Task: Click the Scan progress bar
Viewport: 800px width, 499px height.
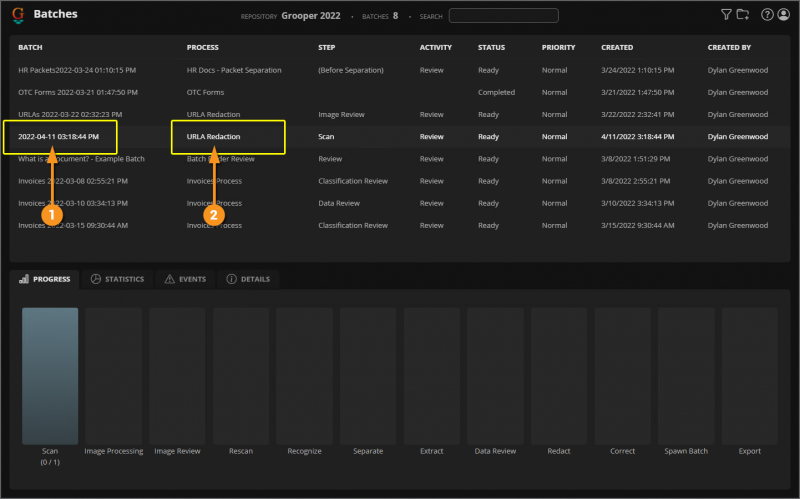Action: click(50, 375)
